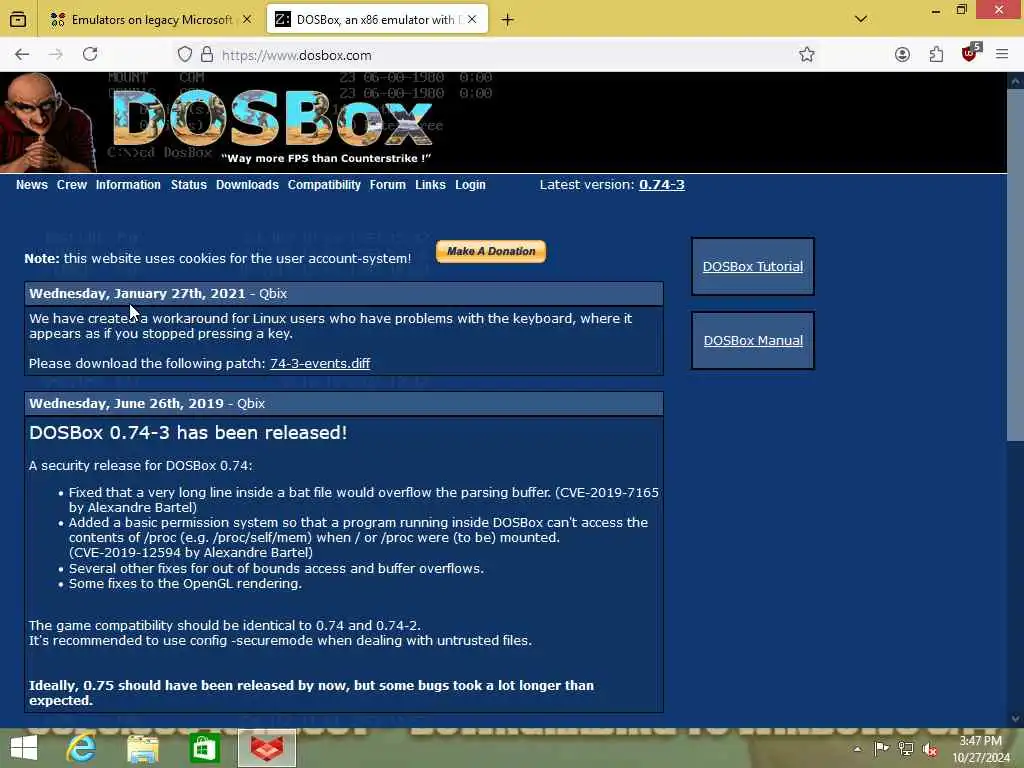Viewport: 1024px width, 768px height.
Task: Click the scrollbar down arrow
Action: pos(1015,718)
